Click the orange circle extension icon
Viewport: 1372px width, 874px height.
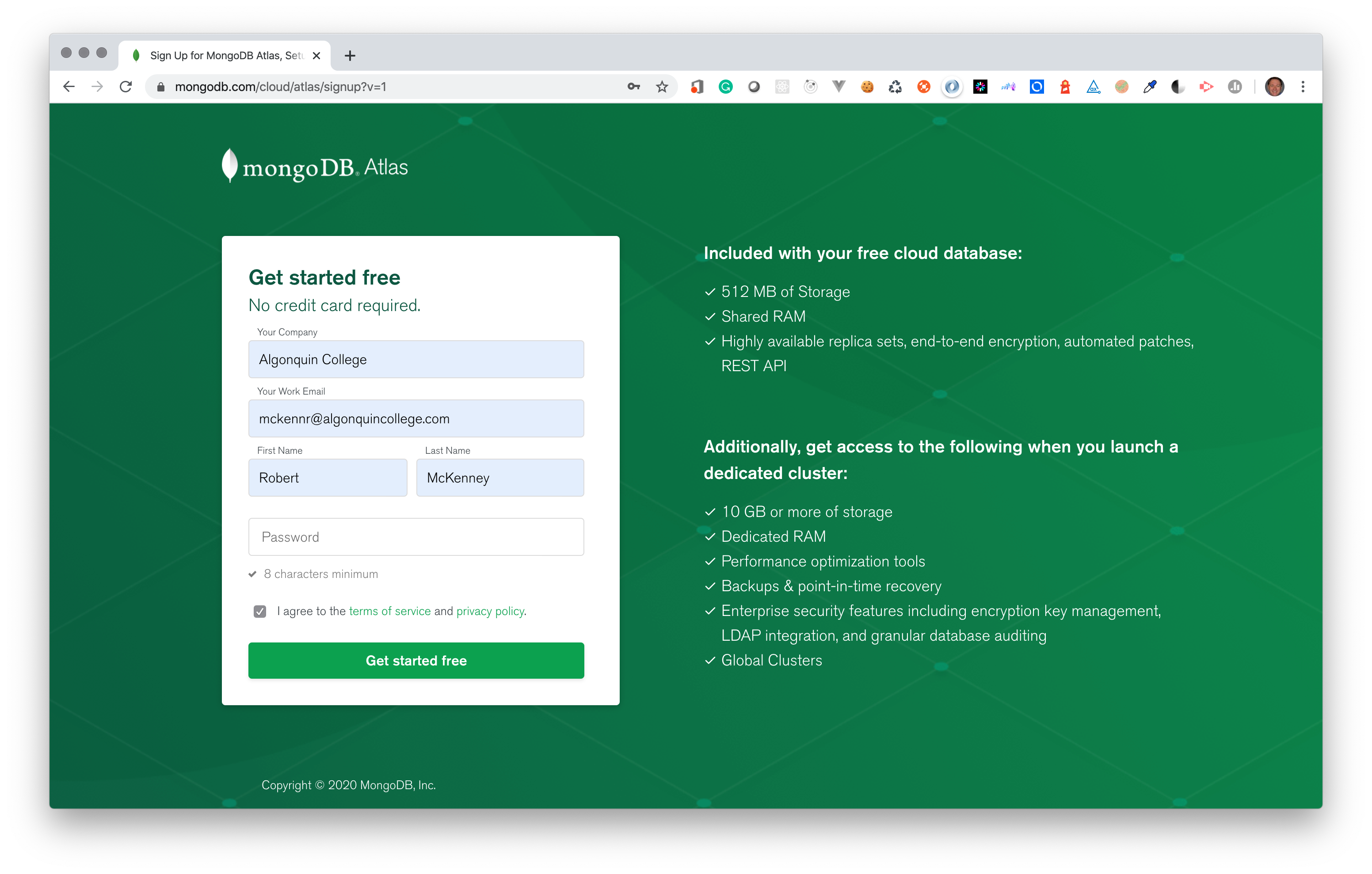(924, 87)
